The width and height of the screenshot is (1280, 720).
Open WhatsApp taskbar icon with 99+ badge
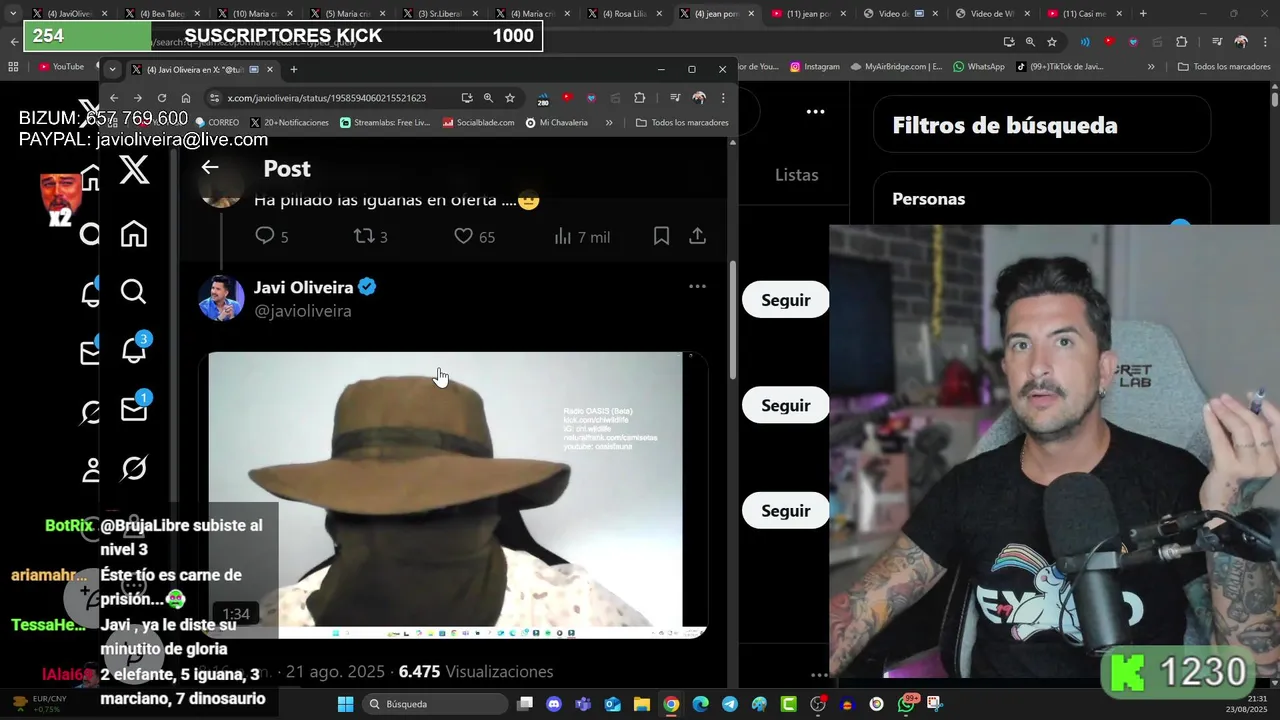tap(906, 704)
